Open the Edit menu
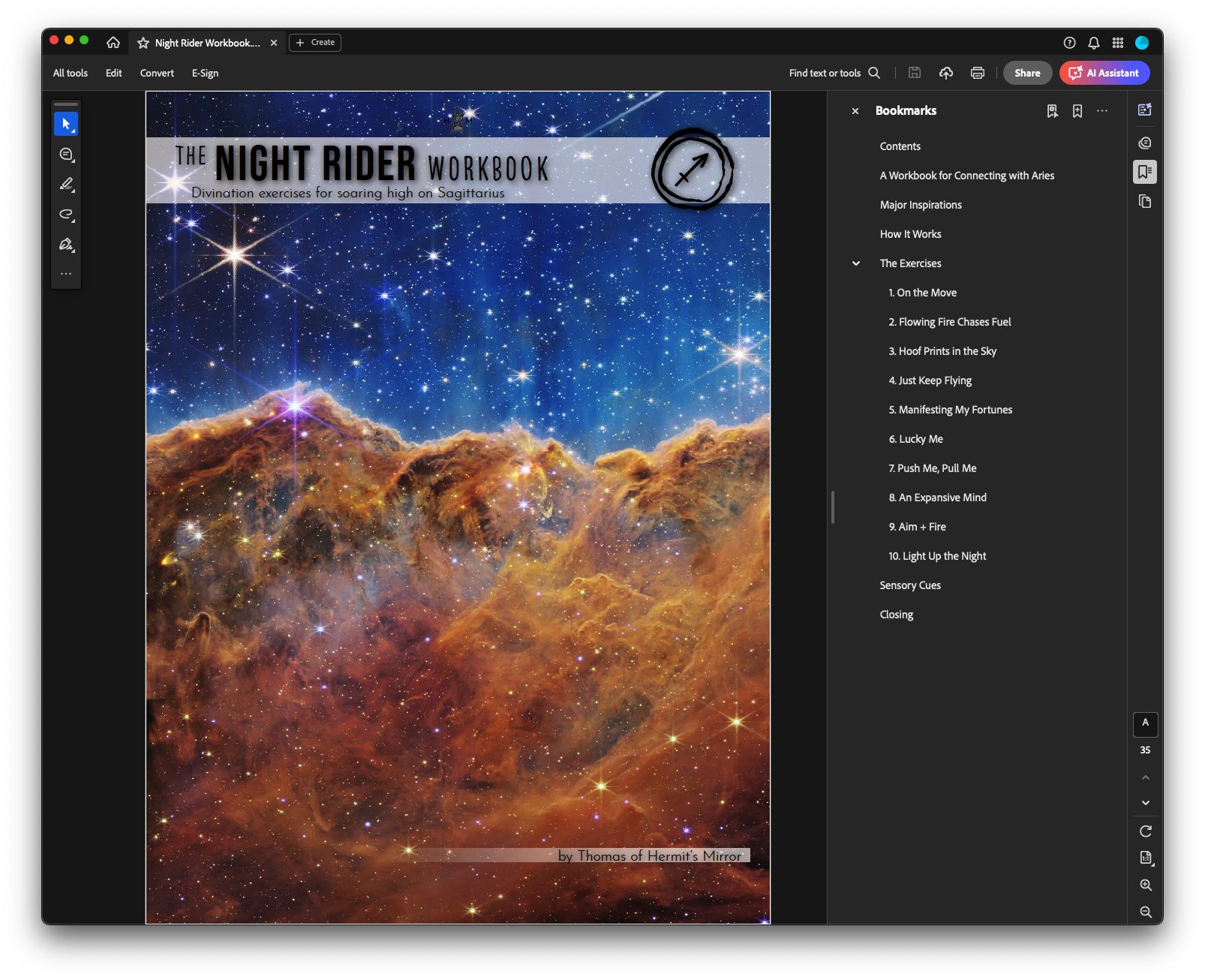 (114, 73)
